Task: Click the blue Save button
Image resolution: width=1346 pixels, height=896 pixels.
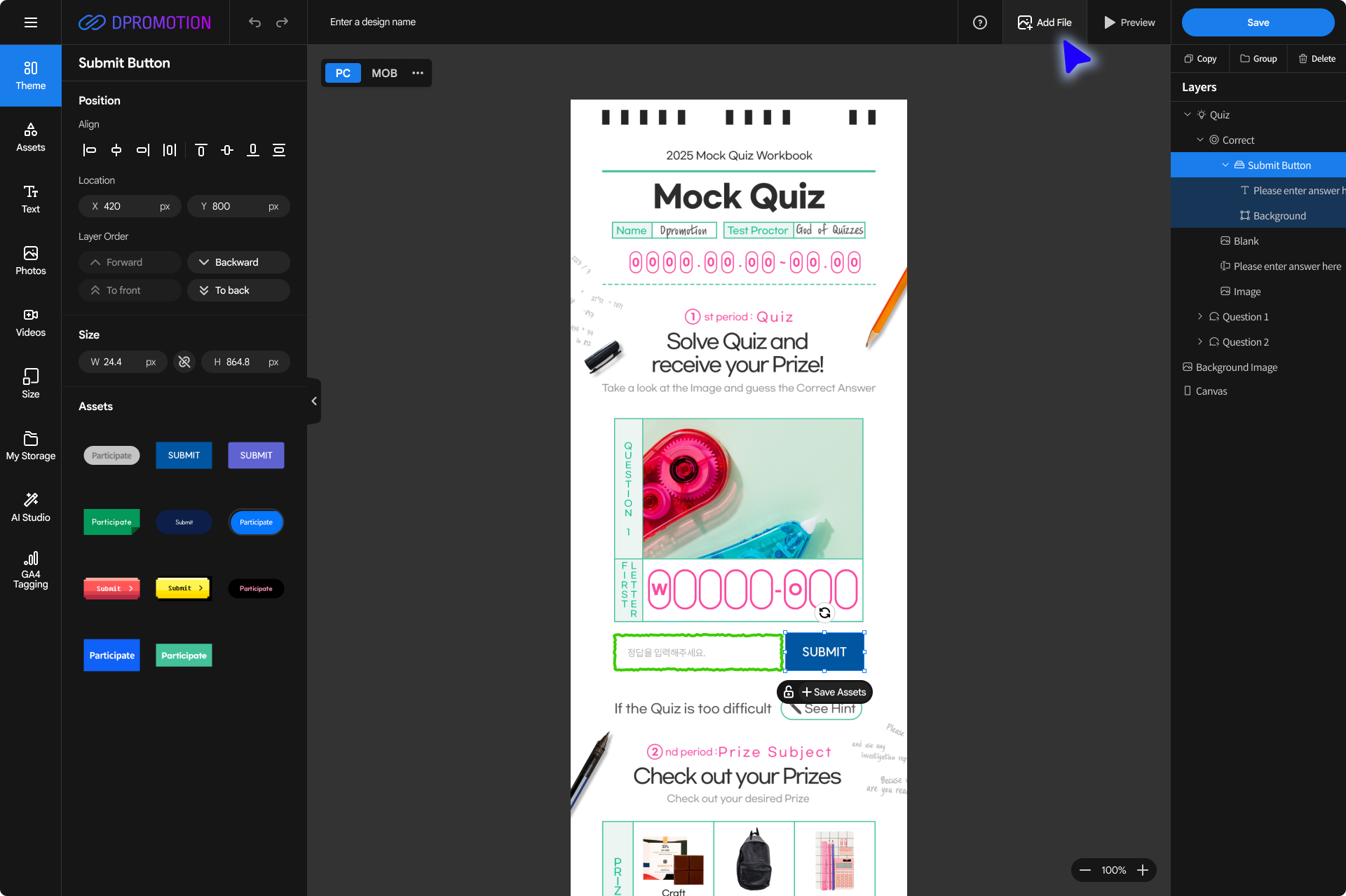Action: click(1258, 22)
